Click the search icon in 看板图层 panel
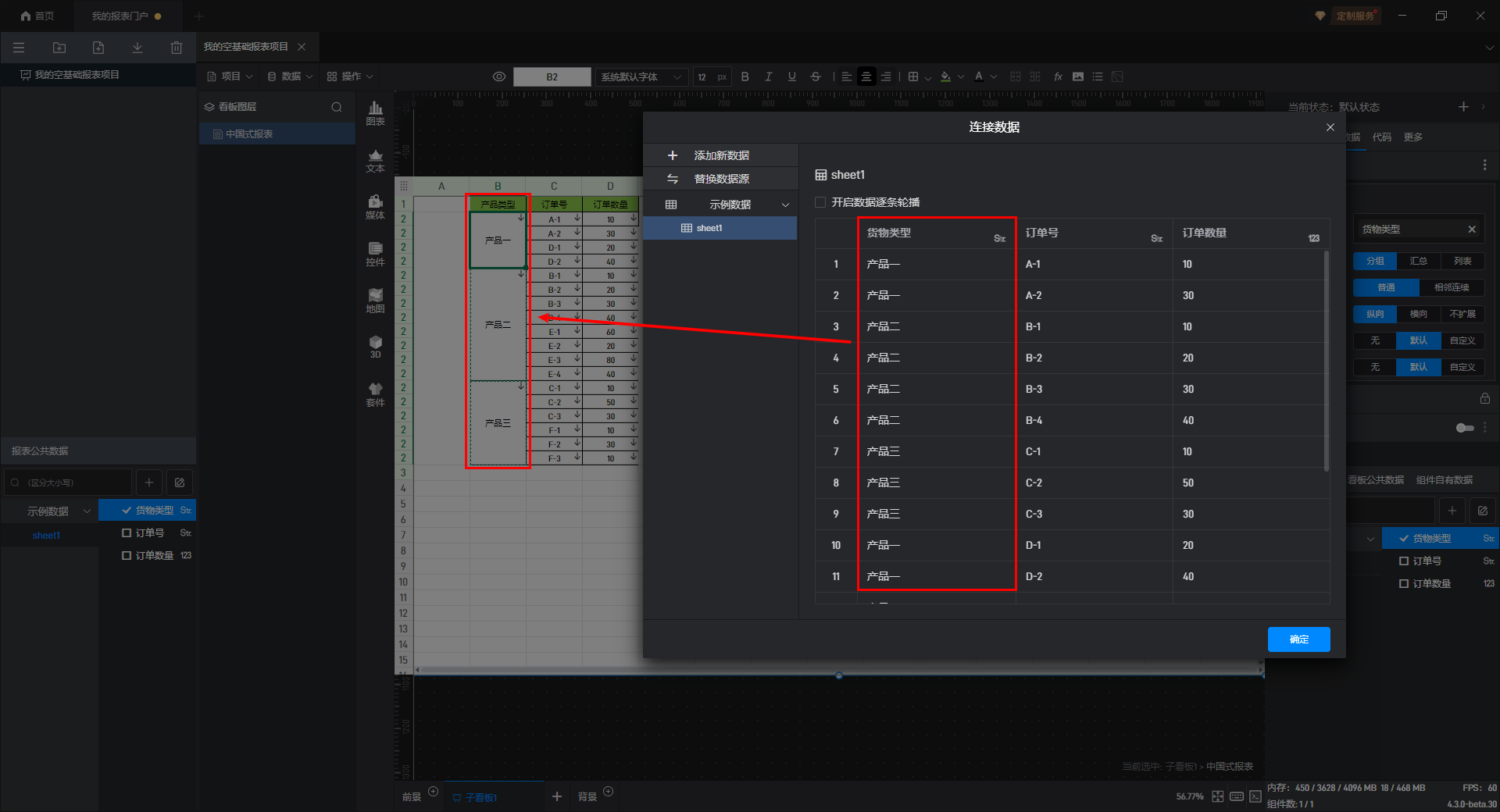This screenshot has width=1500, height=812. [337, 107]
